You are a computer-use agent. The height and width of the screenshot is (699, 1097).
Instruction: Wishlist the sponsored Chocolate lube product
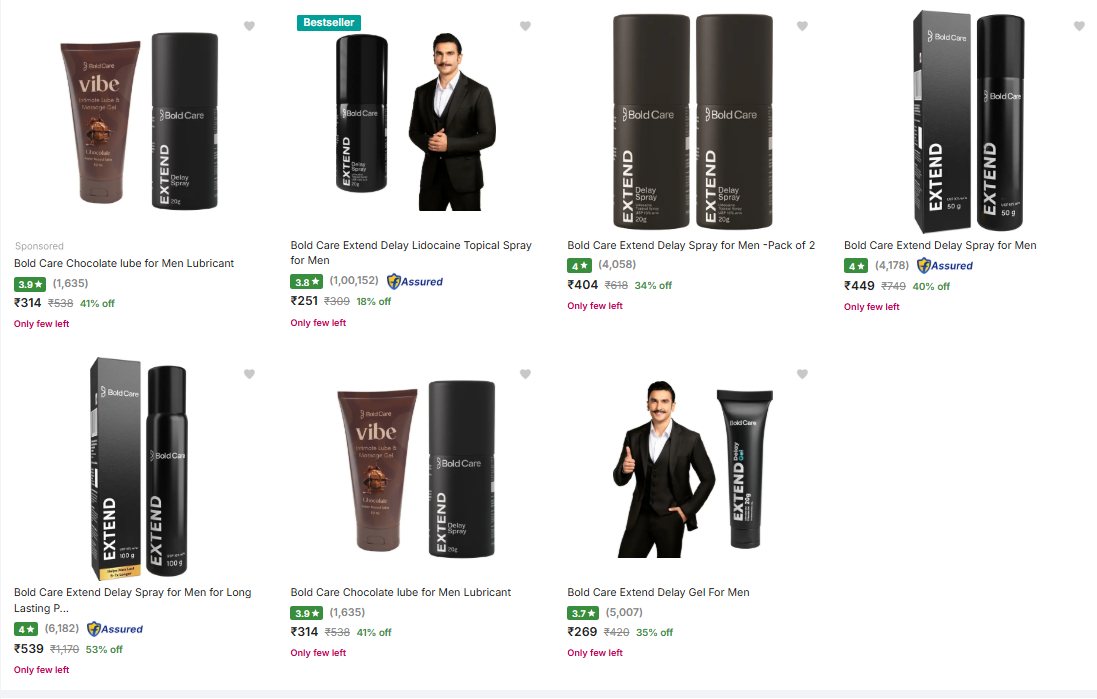tap(249, 26)
